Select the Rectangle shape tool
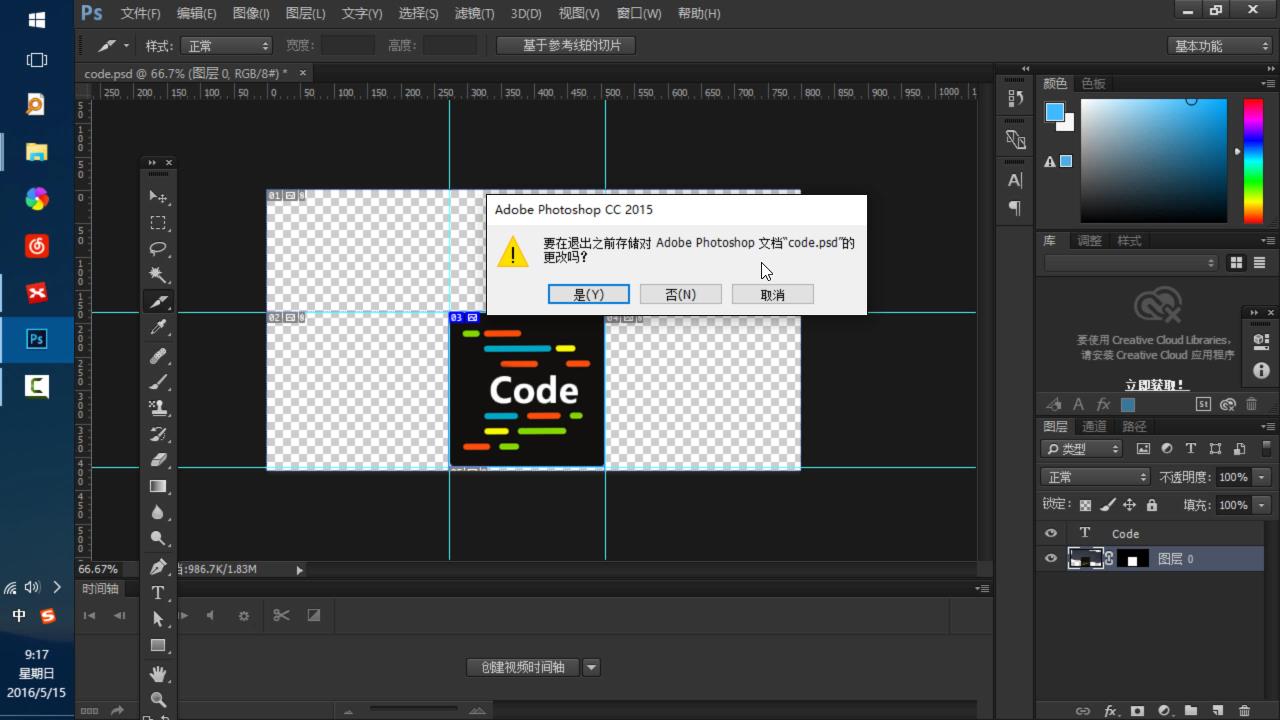1280x720 pixels. click(158, 646)
